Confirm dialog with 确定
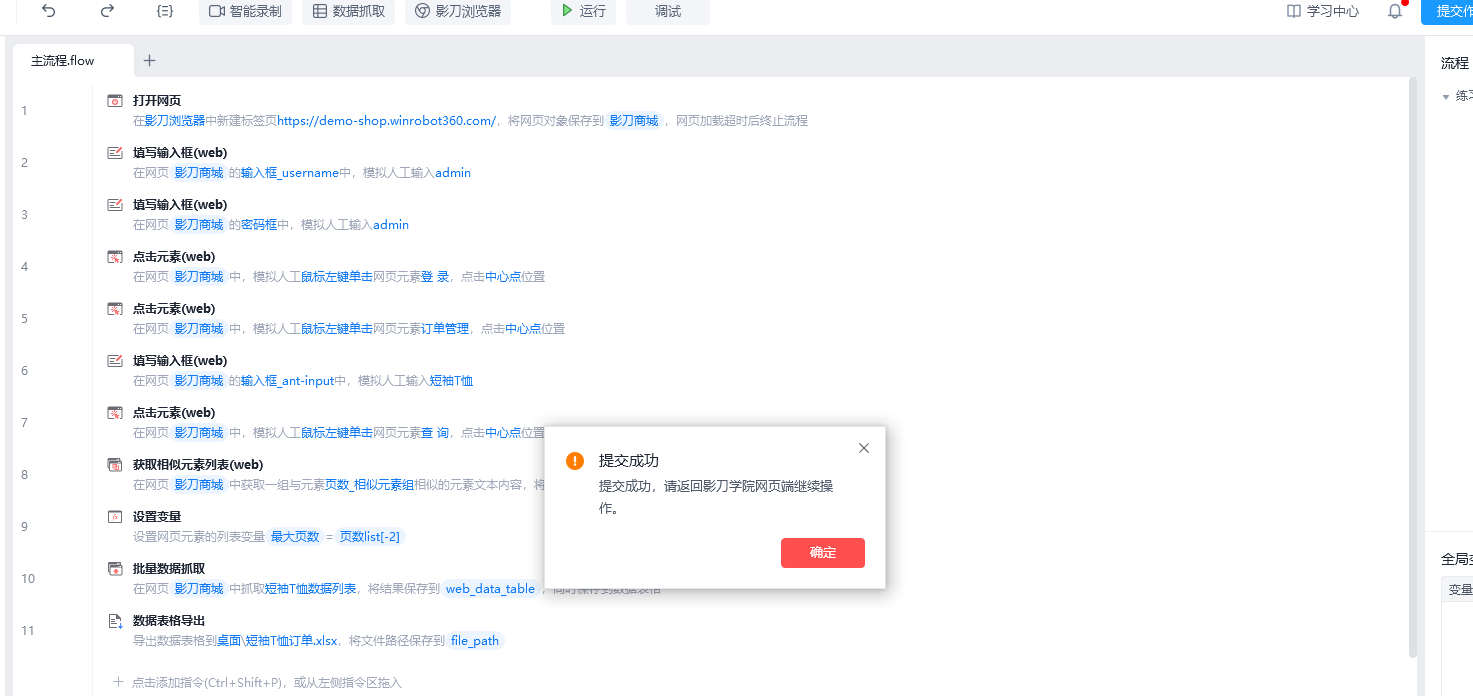Viewport: 1473px width, 696px height. pyautogui.click(x=823, y=553)
